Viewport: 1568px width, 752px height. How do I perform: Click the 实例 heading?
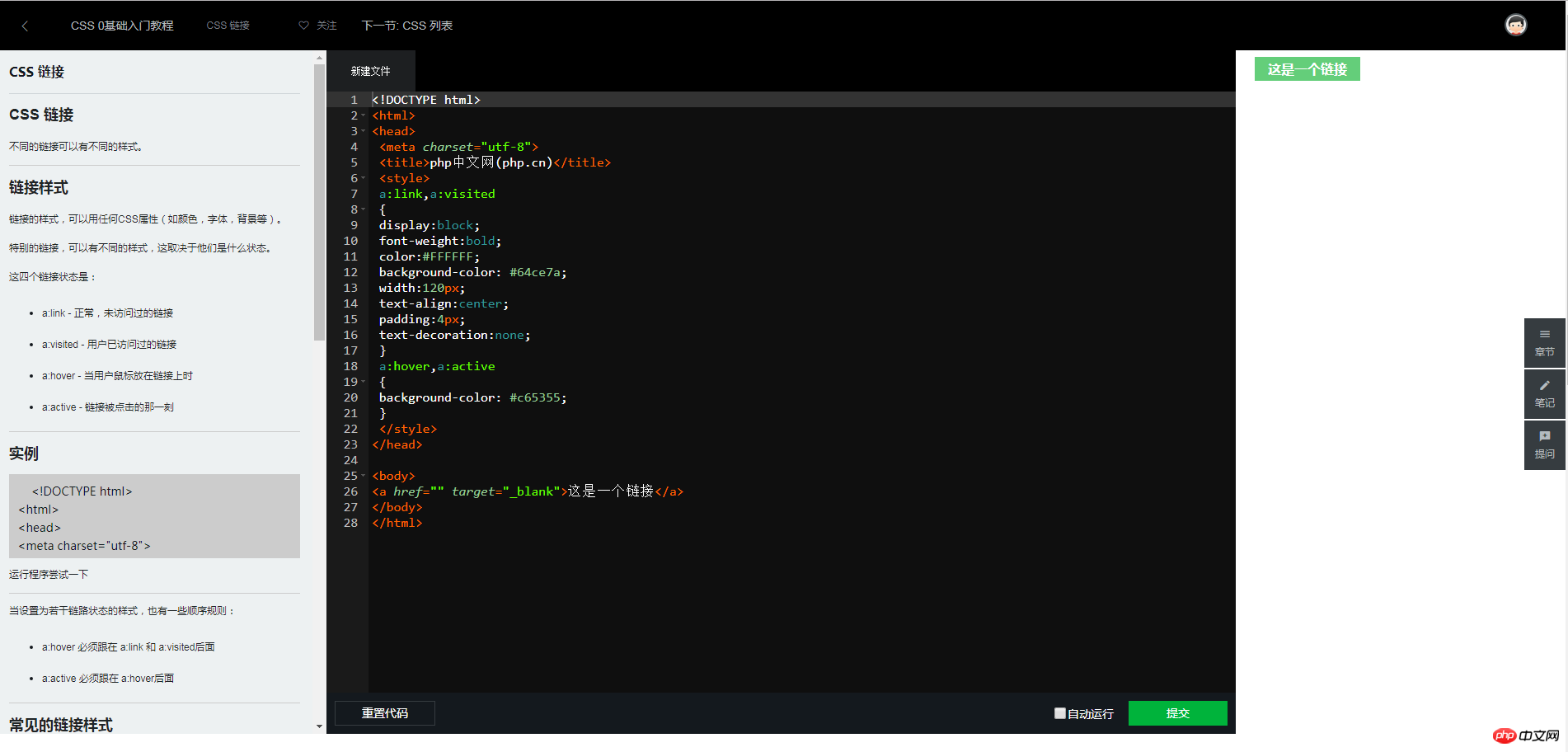tap(24, 454)
